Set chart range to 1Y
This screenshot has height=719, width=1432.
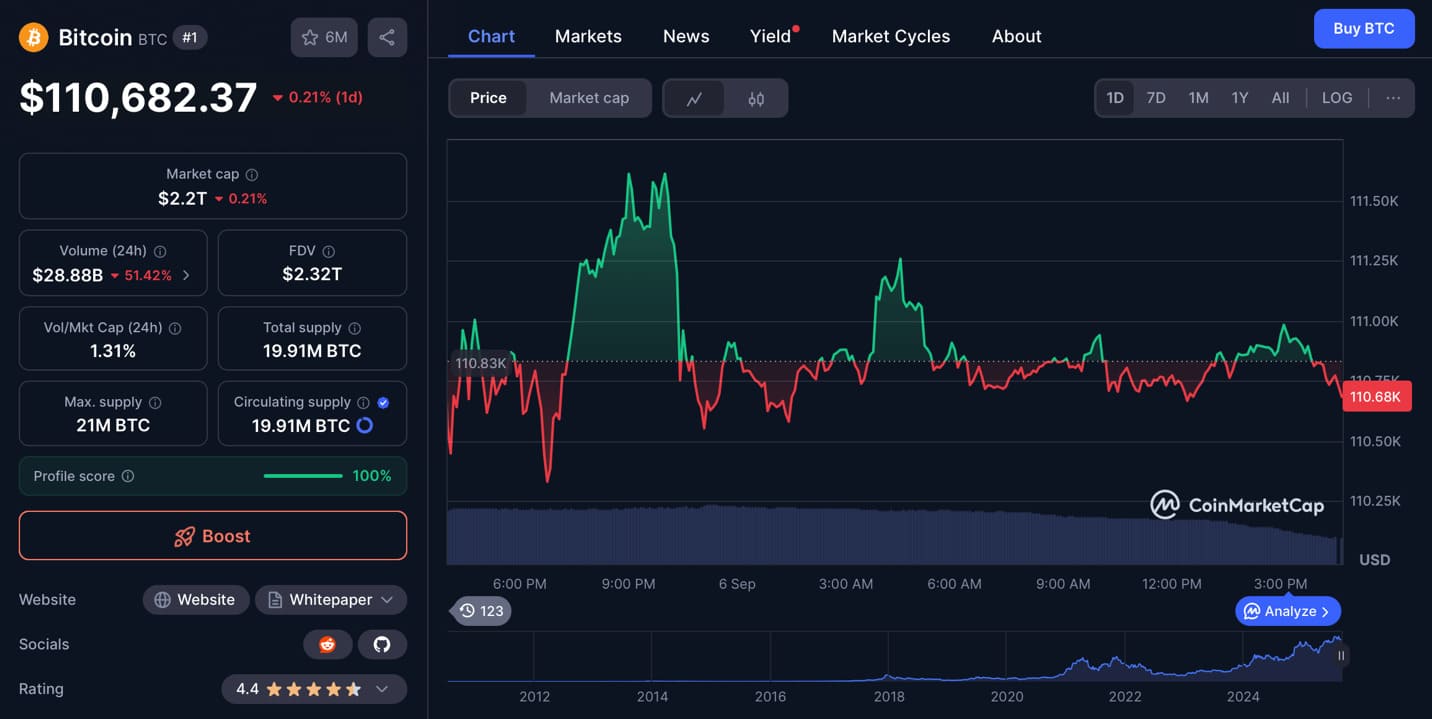tap(1240, 98)
